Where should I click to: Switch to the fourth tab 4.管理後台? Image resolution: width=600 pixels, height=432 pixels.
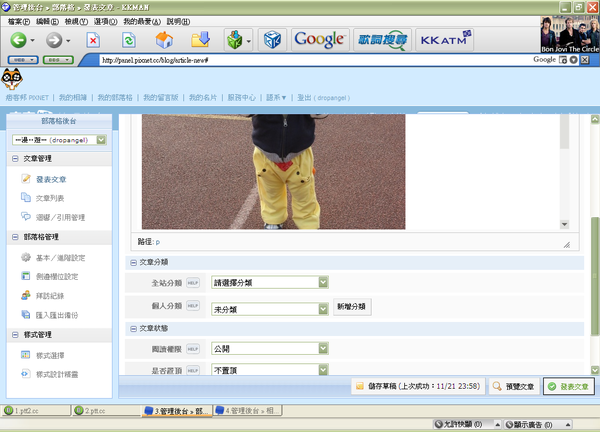(248, 411)
